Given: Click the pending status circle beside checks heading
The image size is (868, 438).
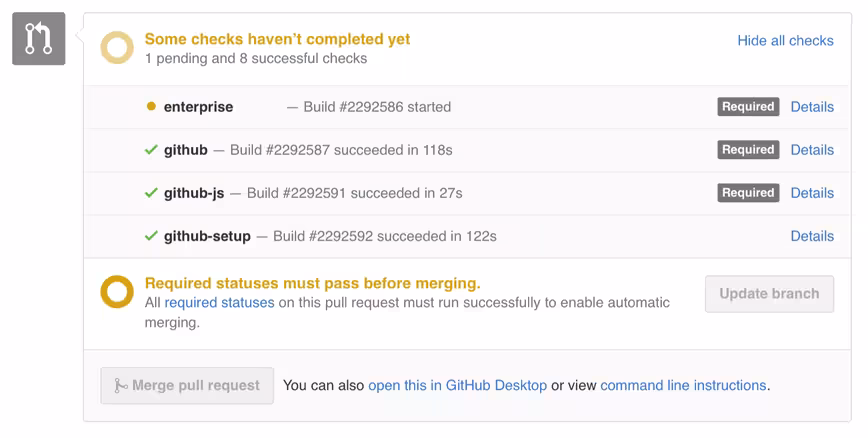Looking at the screenshot, I should coord(117,48).
